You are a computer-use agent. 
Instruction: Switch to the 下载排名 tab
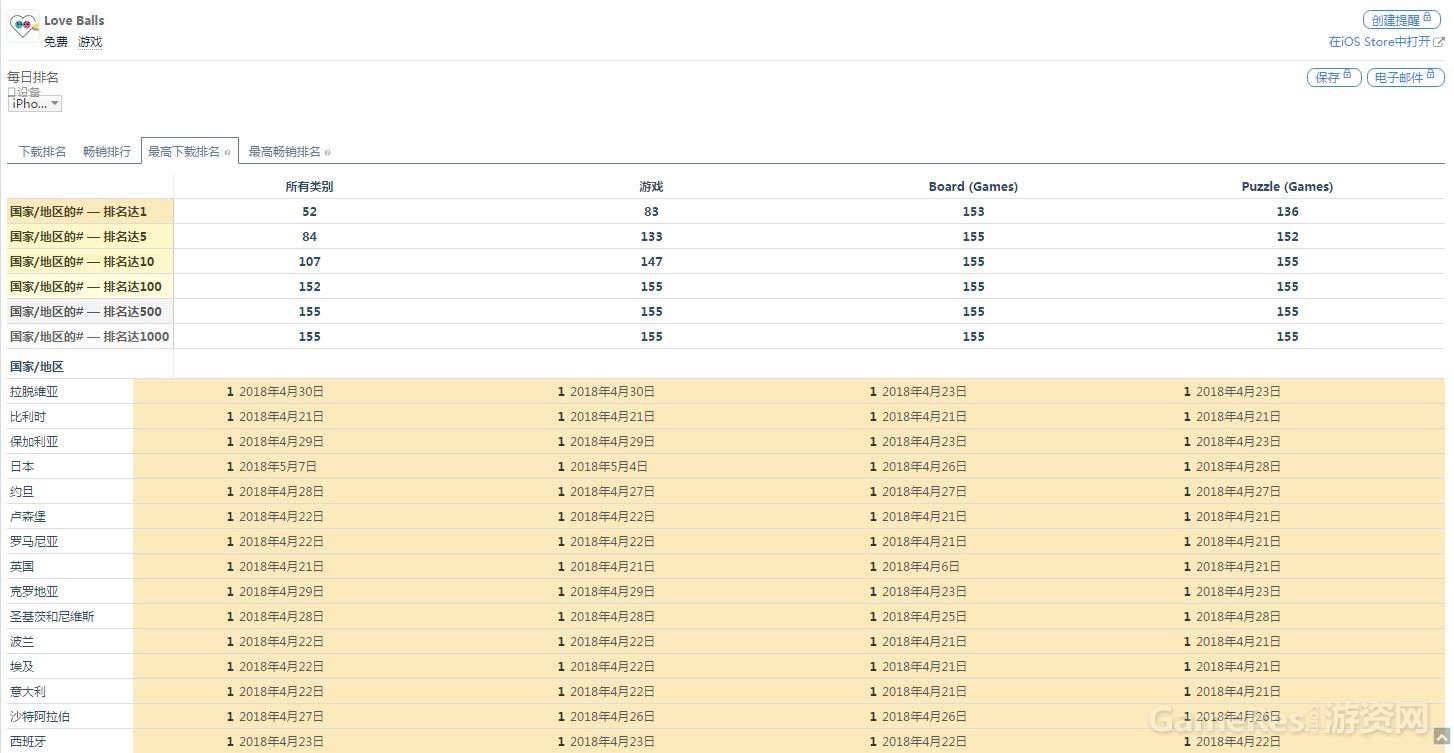[x=42, y=152]
